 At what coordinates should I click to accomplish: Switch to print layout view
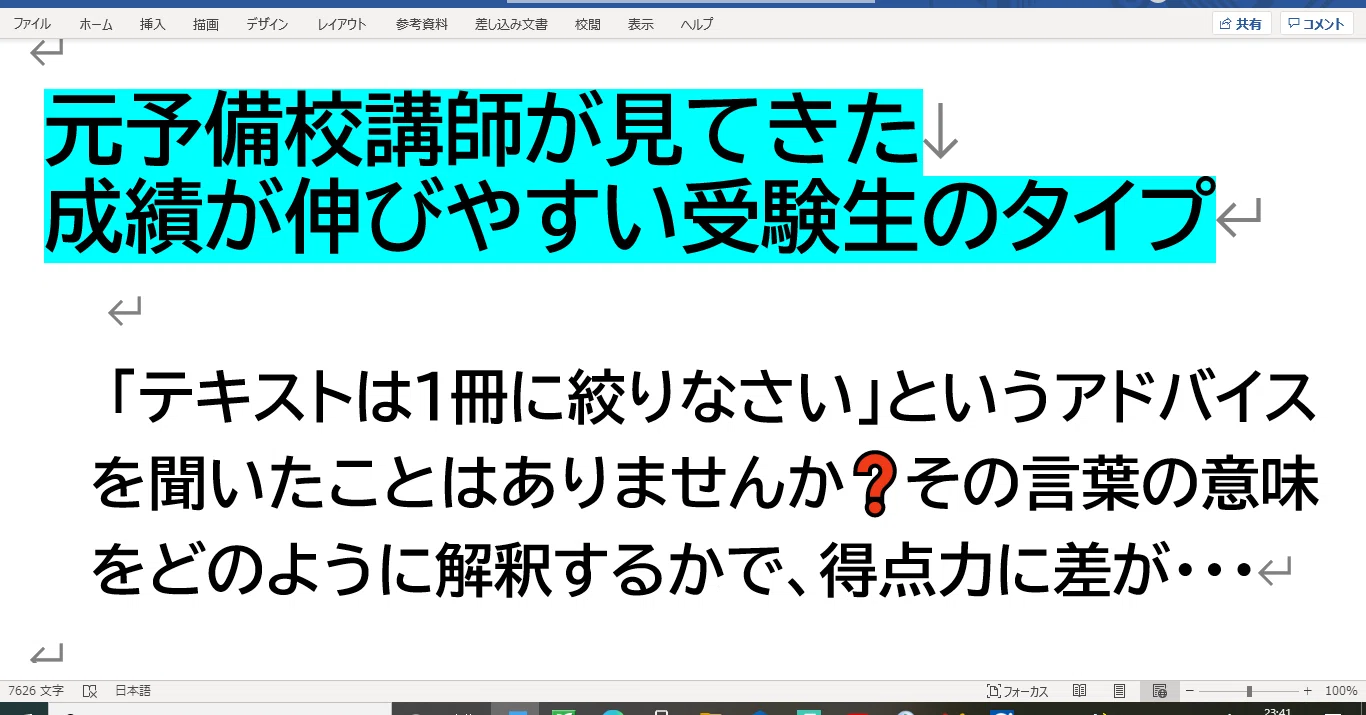point(1120,691)
